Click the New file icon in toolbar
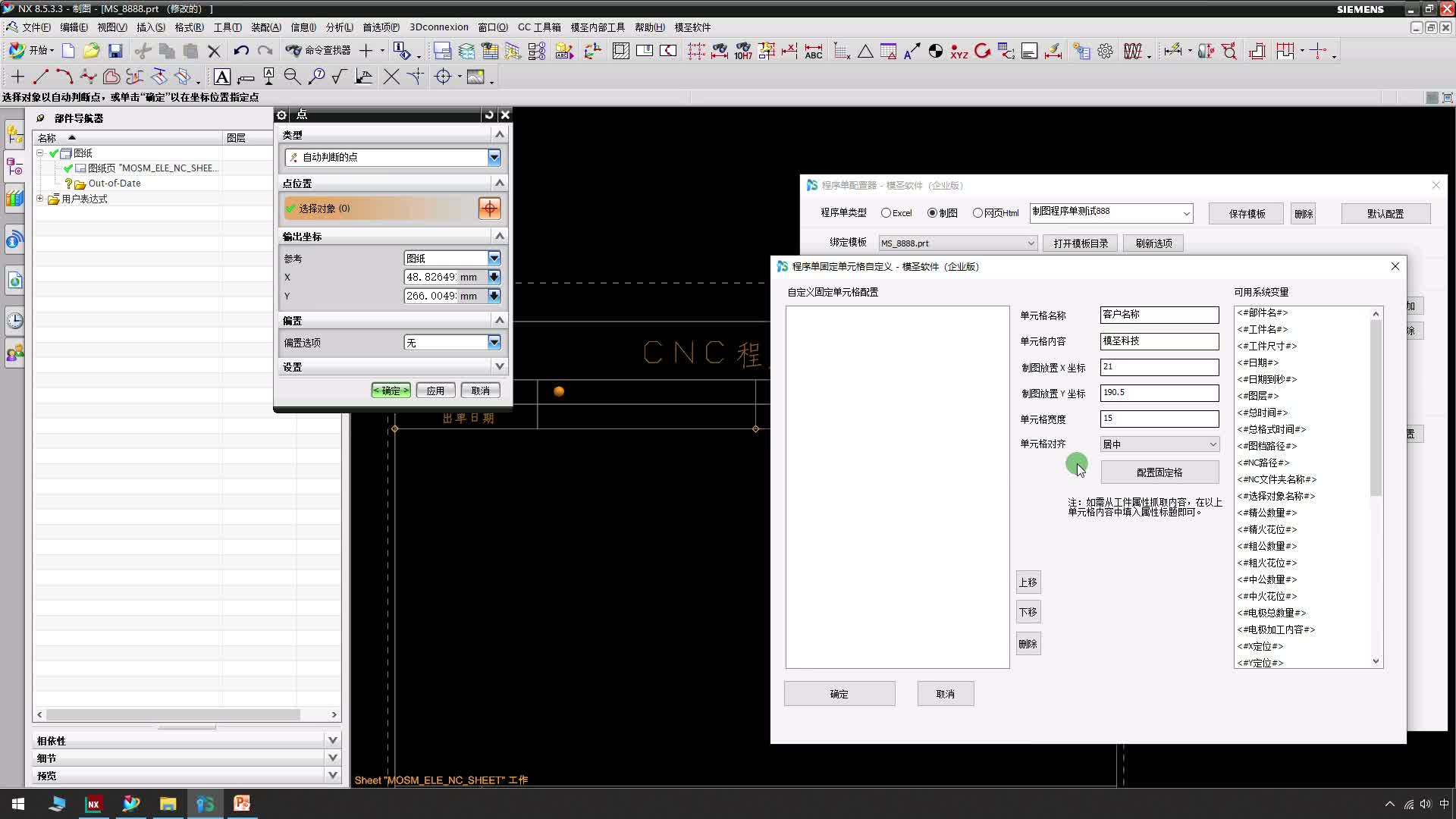Image resolution: width=1456 pixels, height=819 pixels. tap(68, 51)
